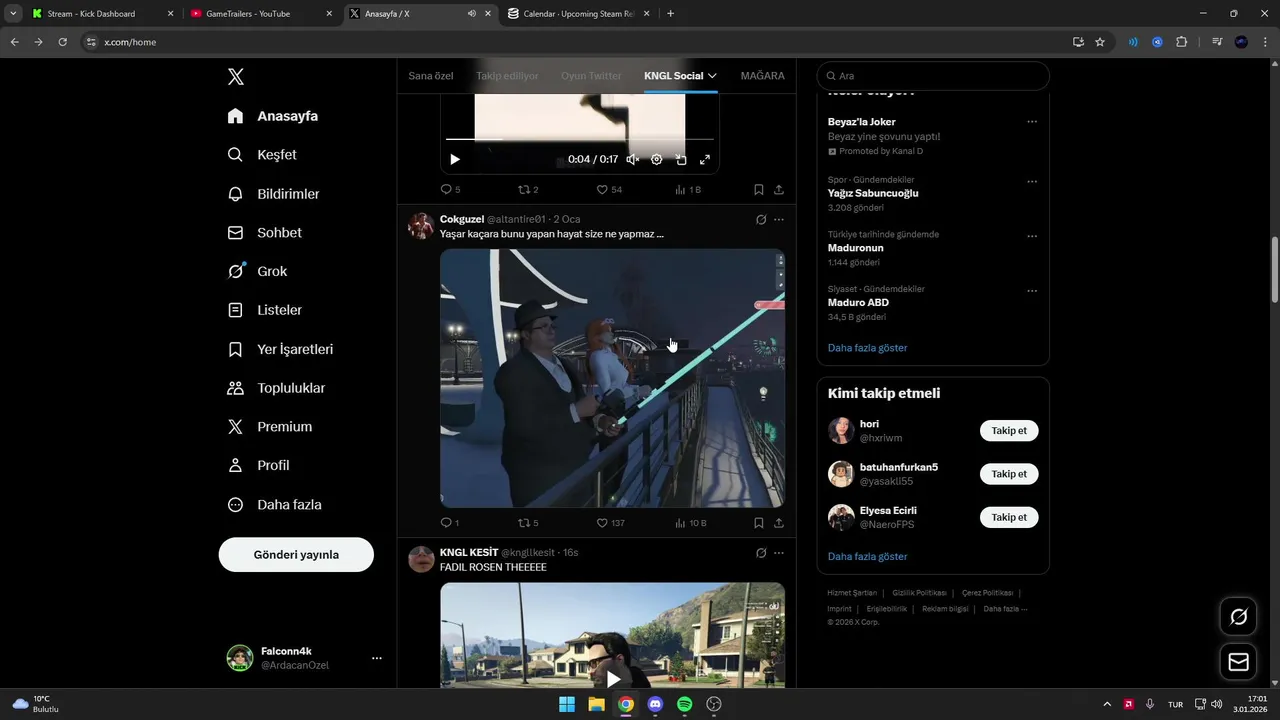Open more options on KNGL KESİT post
The height and width of the screenshot is (720, 1280).
pyautogui.click(x=779, y=553)
